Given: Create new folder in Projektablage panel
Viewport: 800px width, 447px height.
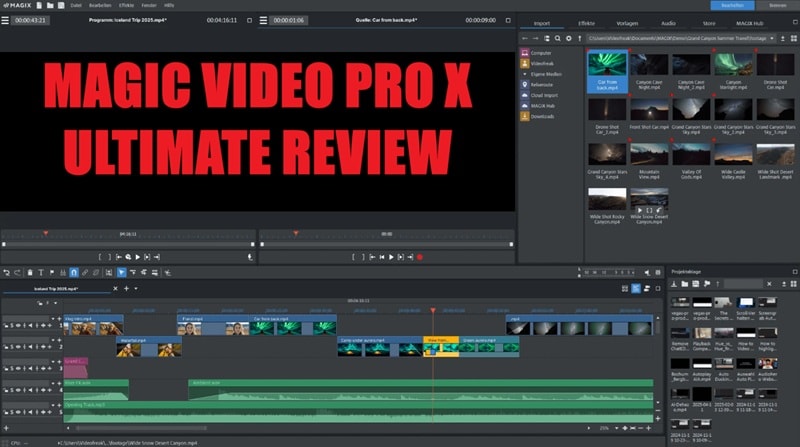Looking at the screenshot, I should click(x=685, y=284).
